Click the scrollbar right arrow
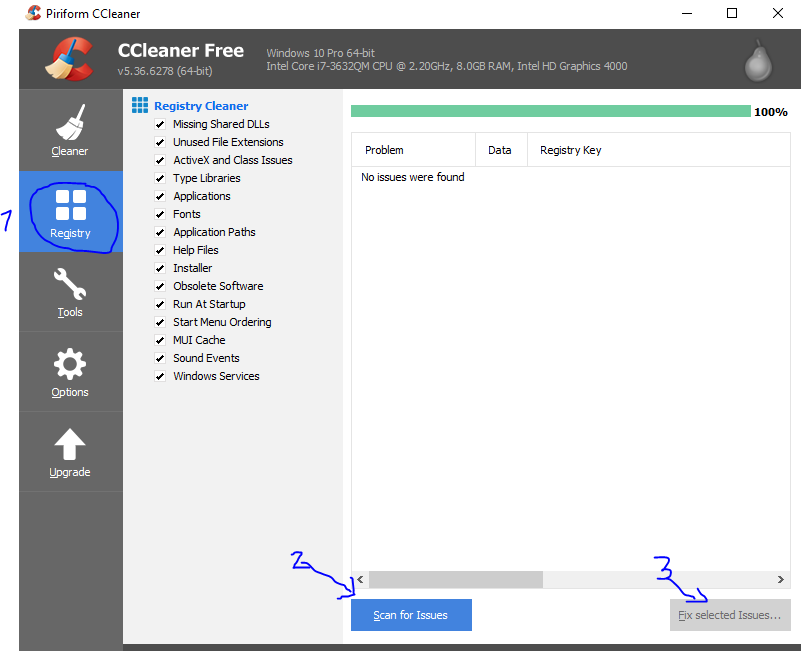The image size is (801, 651). click(781, 579)
